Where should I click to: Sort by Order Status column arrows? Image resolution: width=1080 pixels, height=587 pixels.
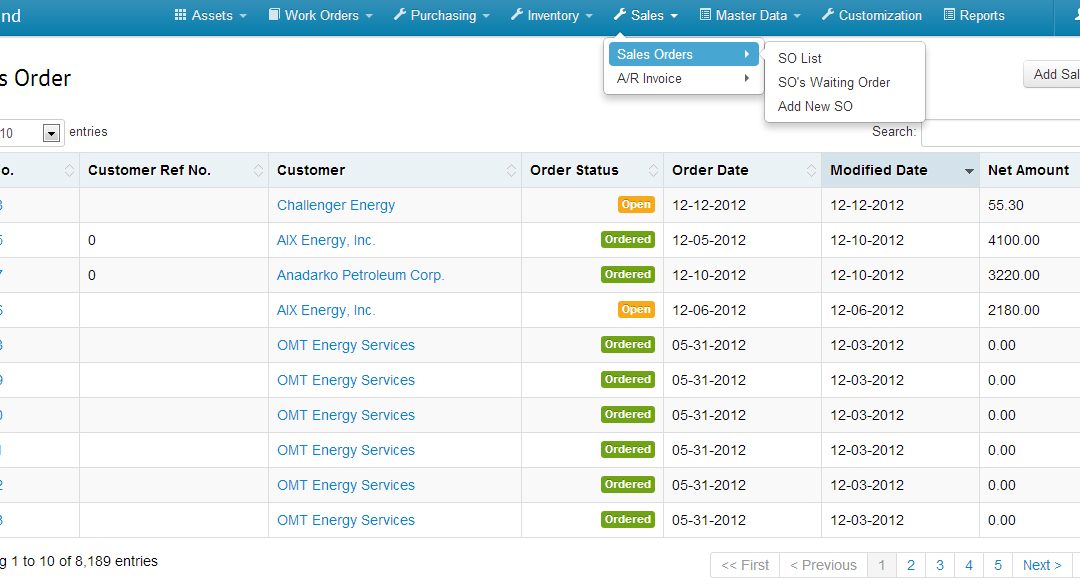click(x=653, y=170)
